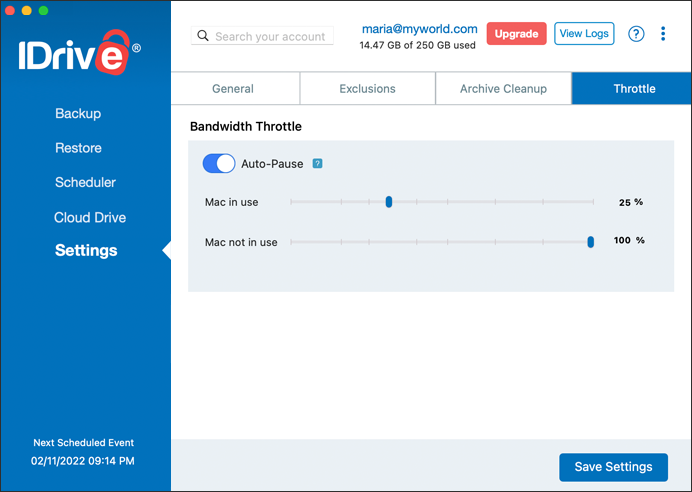Viewport: 692px width, 492px height.
Task: Open Backup in the sidebar
Action: (x=78, y=114)
